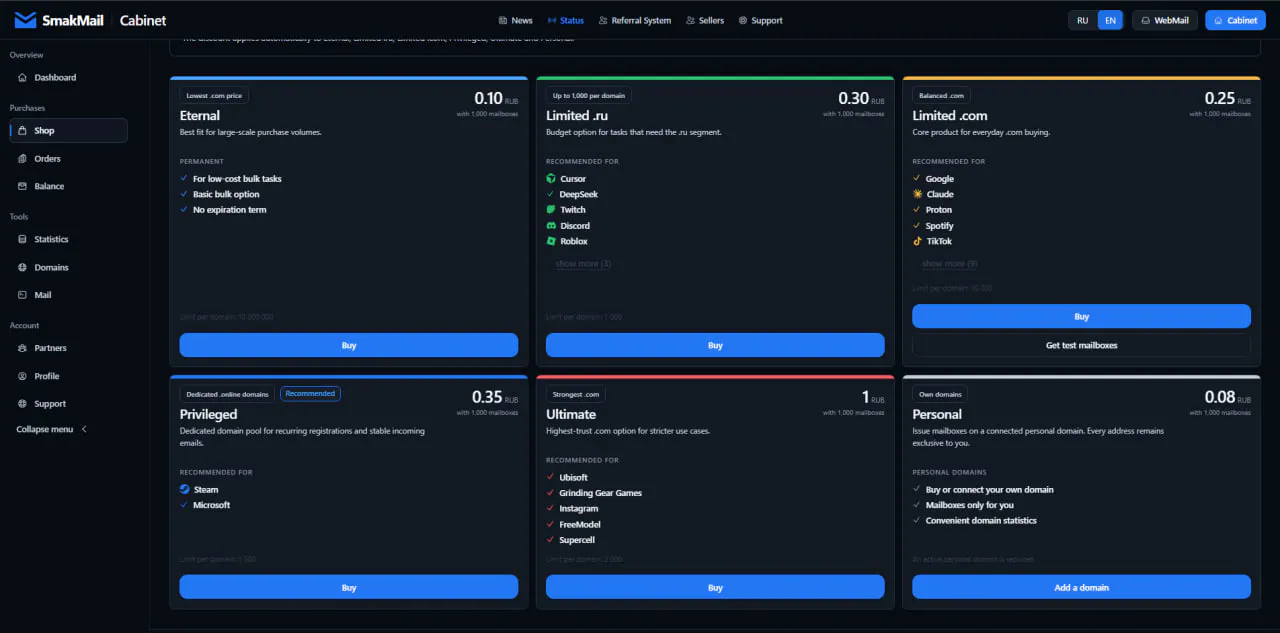Click Ubisoft in Ultimate list
1280x633 pixels.
pyautogui.click(x=574, y=478)
